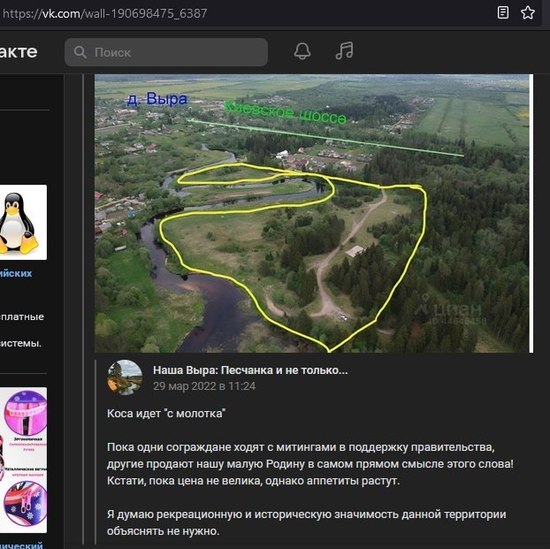Image resolution: width=550 pixels, height=549 pixels.
Task: Toggle reader view in the address bar
Action: pyautogui.click(x=503, y=13)
